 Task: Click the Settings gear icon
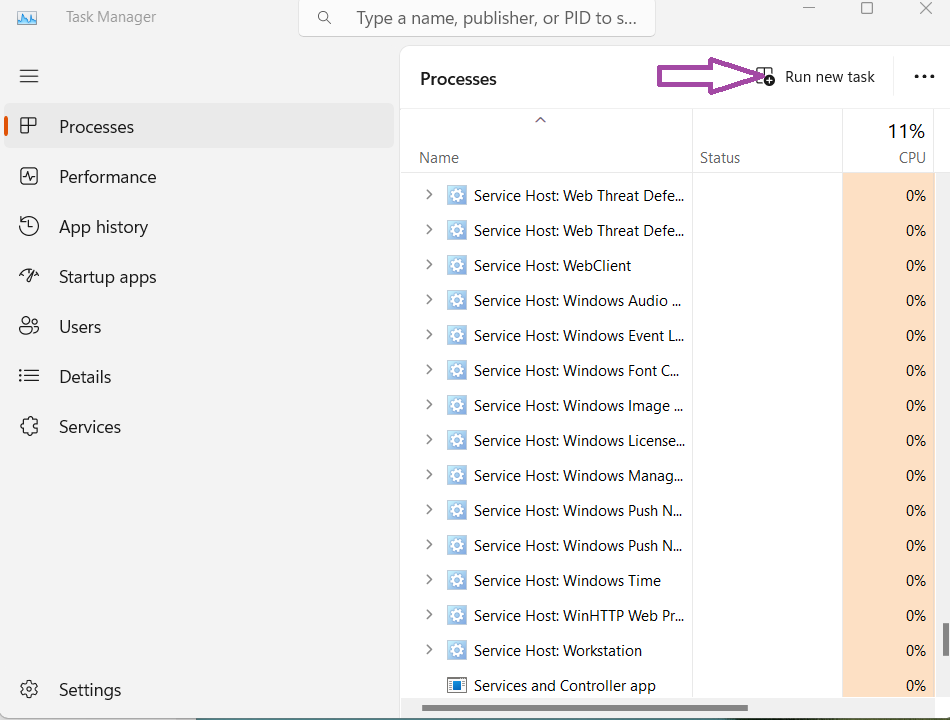(x=29, y=690)
